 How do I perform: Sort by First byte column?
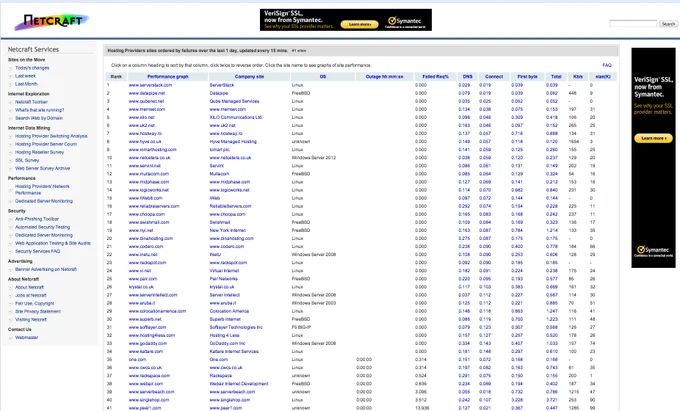[527, 77]
